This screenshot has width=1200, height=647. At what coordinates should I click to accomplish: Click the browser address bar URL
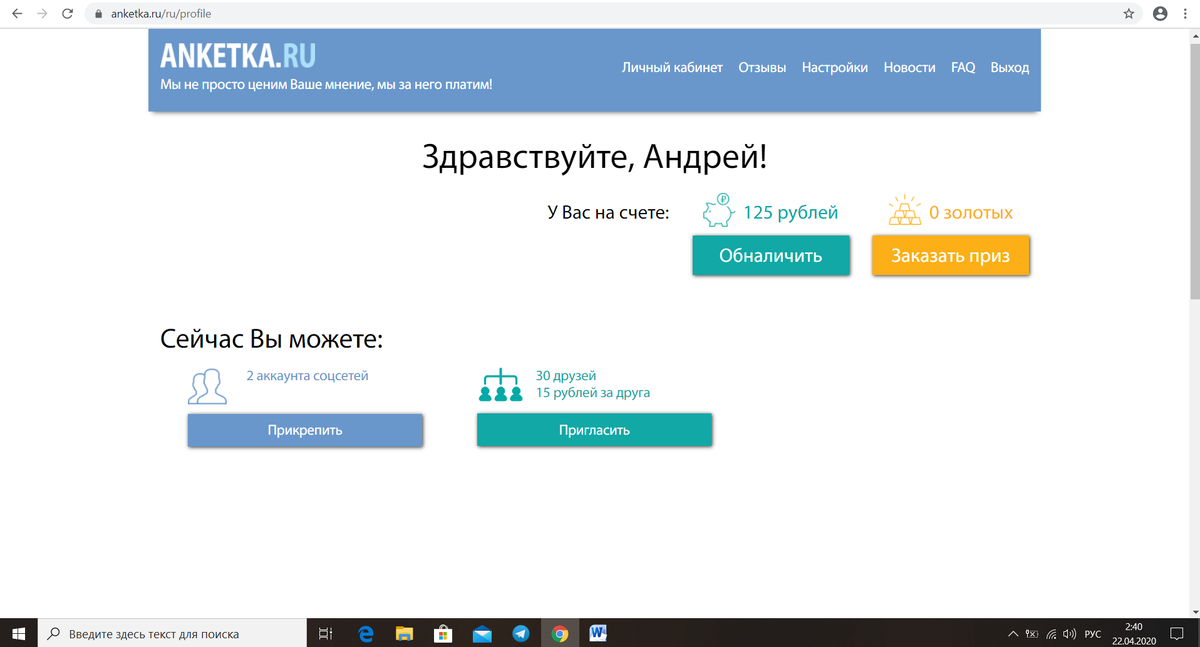pyautogui.click(x=160, y=15)
